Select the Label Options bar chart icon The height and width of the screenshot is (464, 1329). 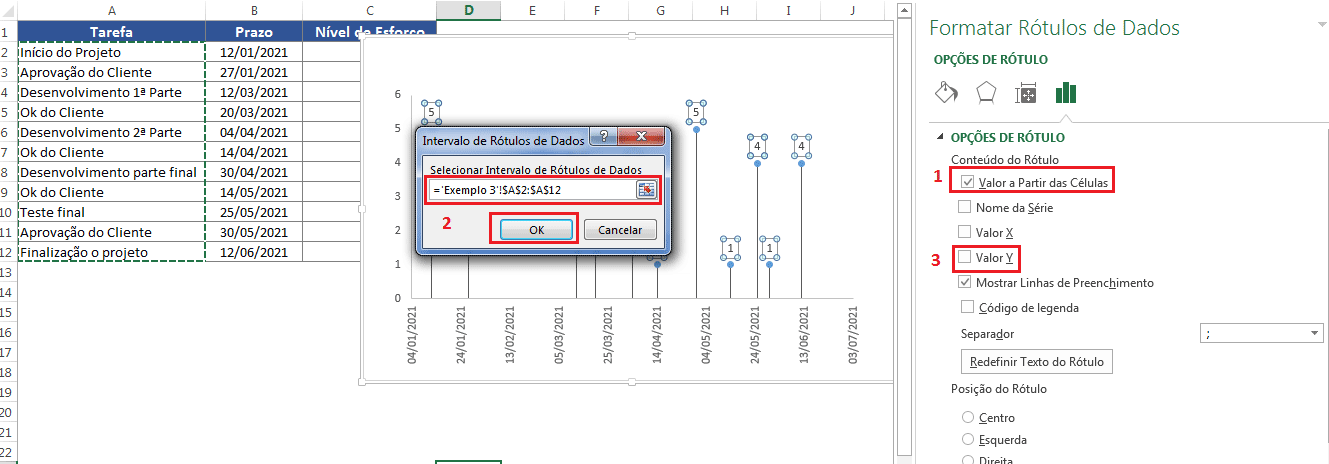tap(1066, 93)
